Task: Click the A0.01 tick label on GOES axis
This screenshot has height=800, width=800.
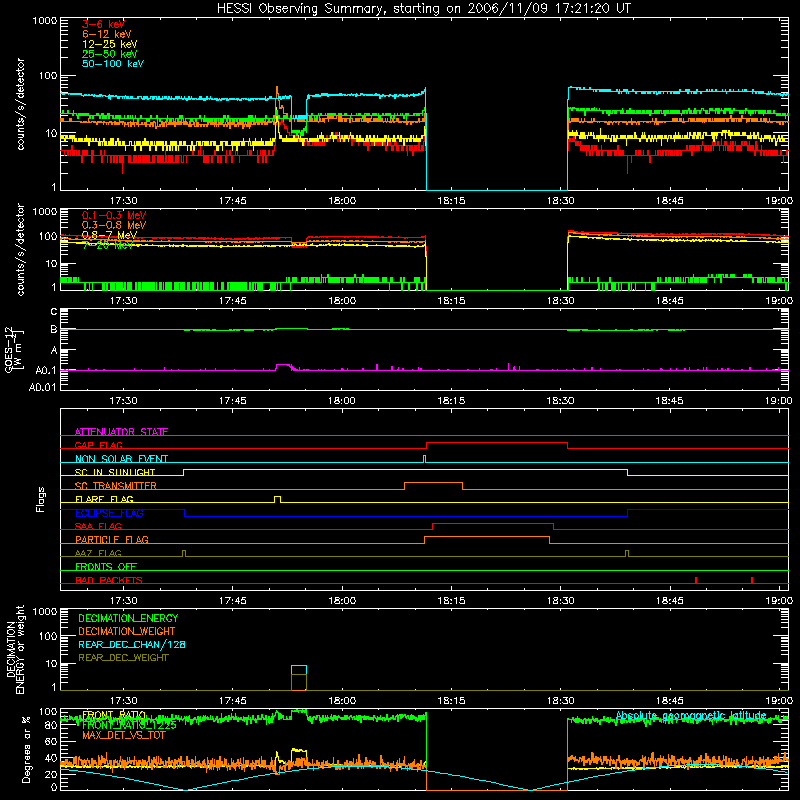Action: (42, 388)
